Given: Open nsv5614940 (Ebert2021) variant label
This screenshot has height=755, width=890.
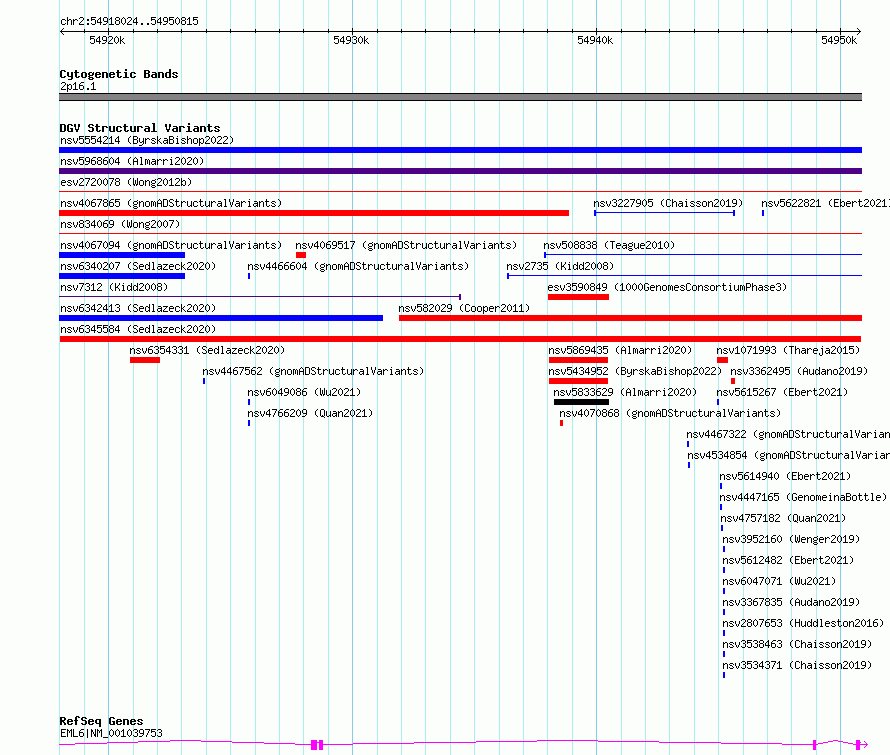Looking at the screenshot, I should coord(785,476).
